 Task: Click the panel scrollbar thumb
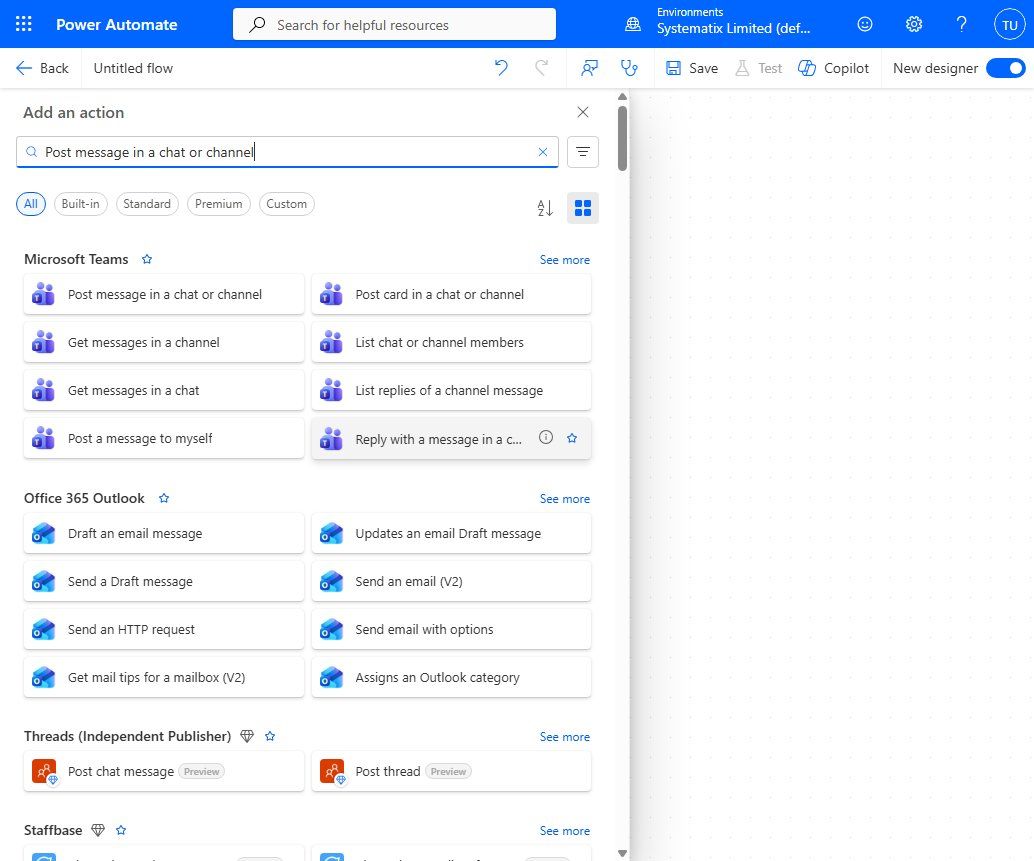622,138
